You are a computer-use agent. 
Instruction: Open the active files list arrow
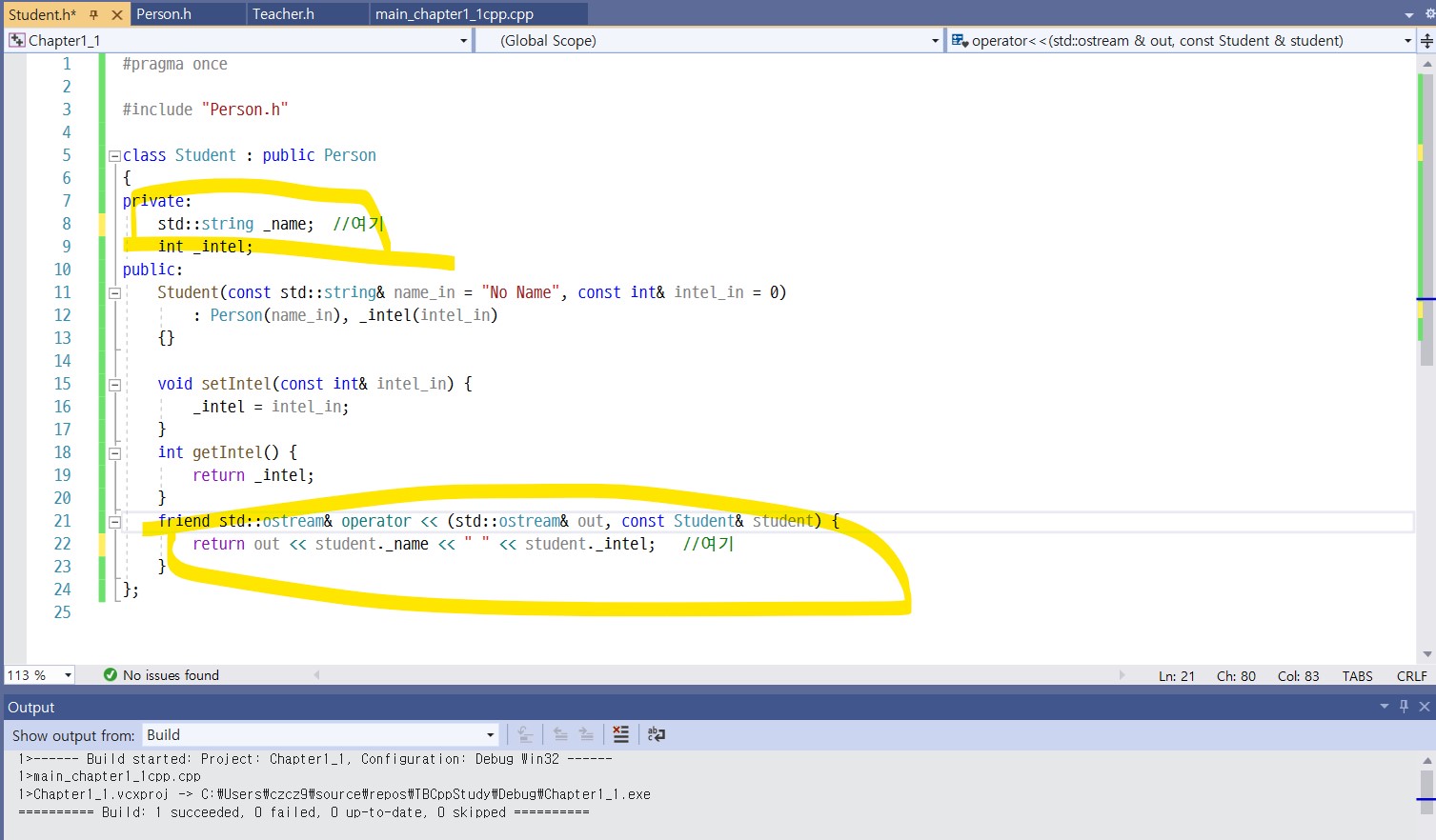[x=1408, y=14]
